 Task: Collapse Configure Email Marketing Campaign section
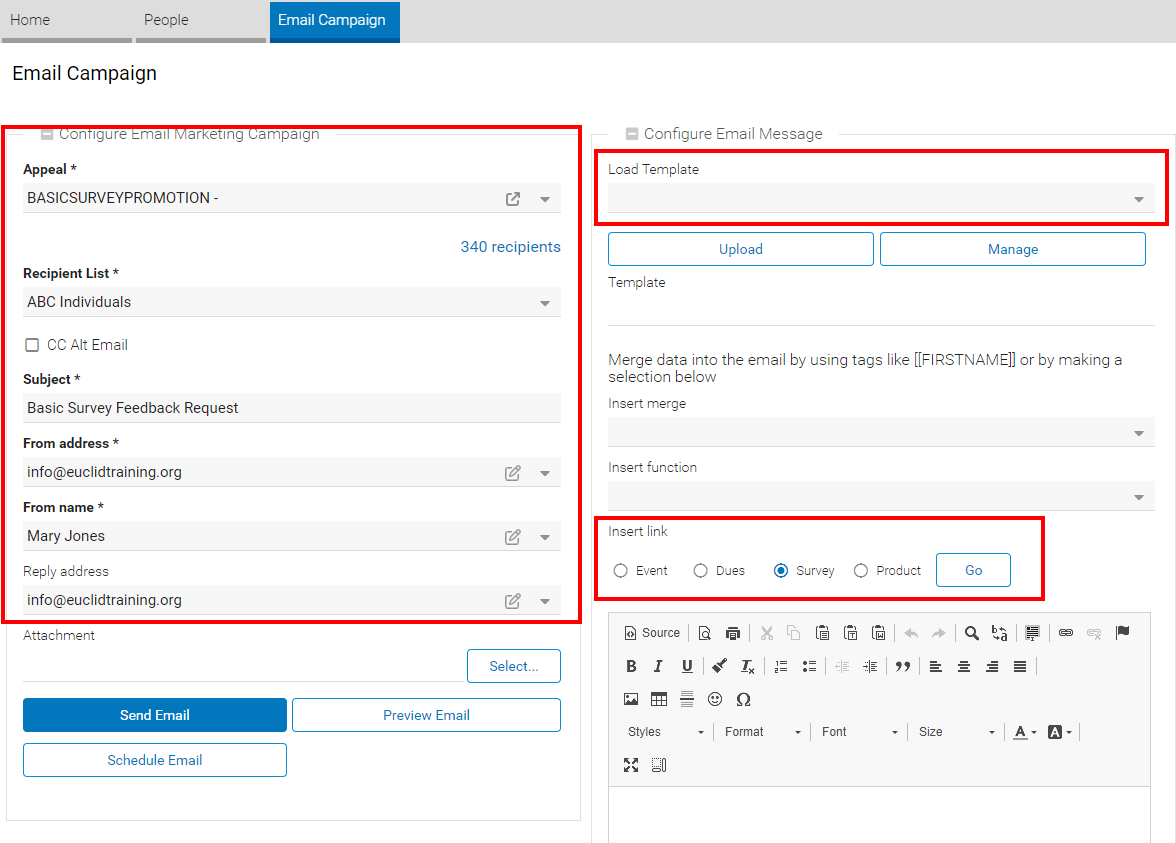click(47, 134)
